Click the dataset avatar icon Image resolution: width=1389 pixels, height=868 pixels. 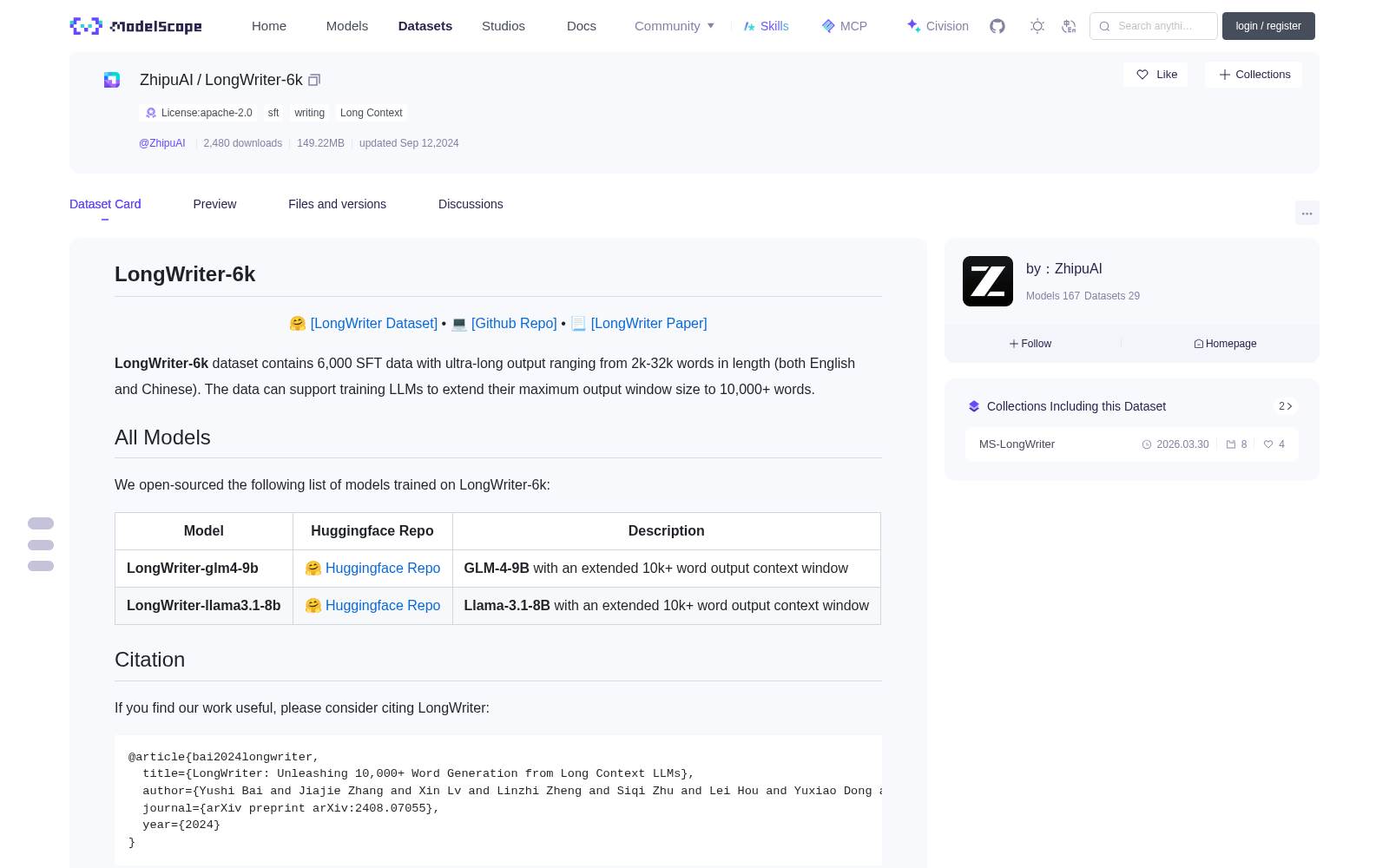pos(112,80)
